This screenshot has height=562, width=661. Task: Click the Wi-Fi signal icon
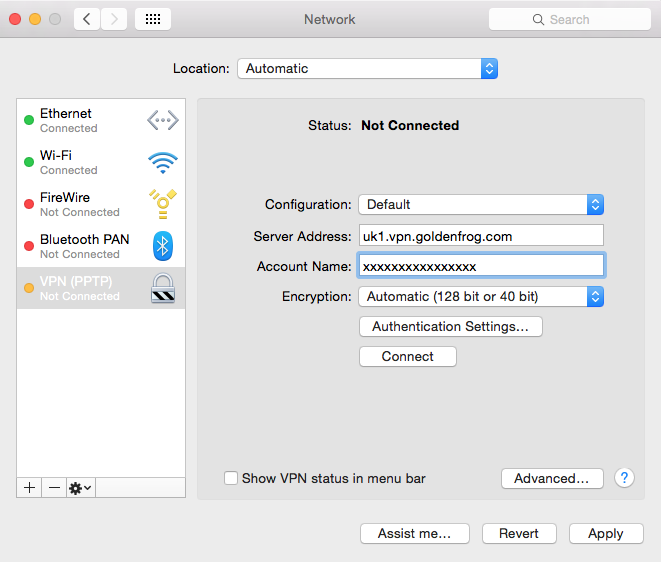[x=163, y=162]
